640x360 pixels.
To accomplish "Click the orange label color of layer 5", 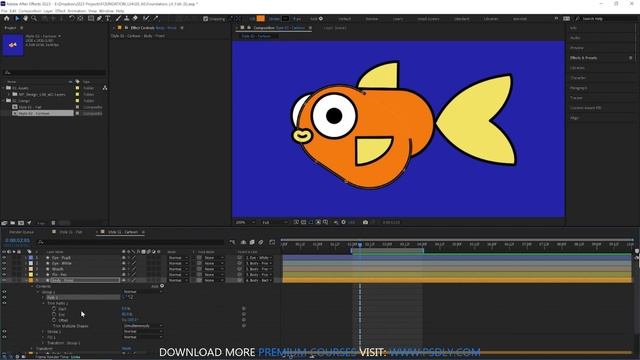I will 31,280.
